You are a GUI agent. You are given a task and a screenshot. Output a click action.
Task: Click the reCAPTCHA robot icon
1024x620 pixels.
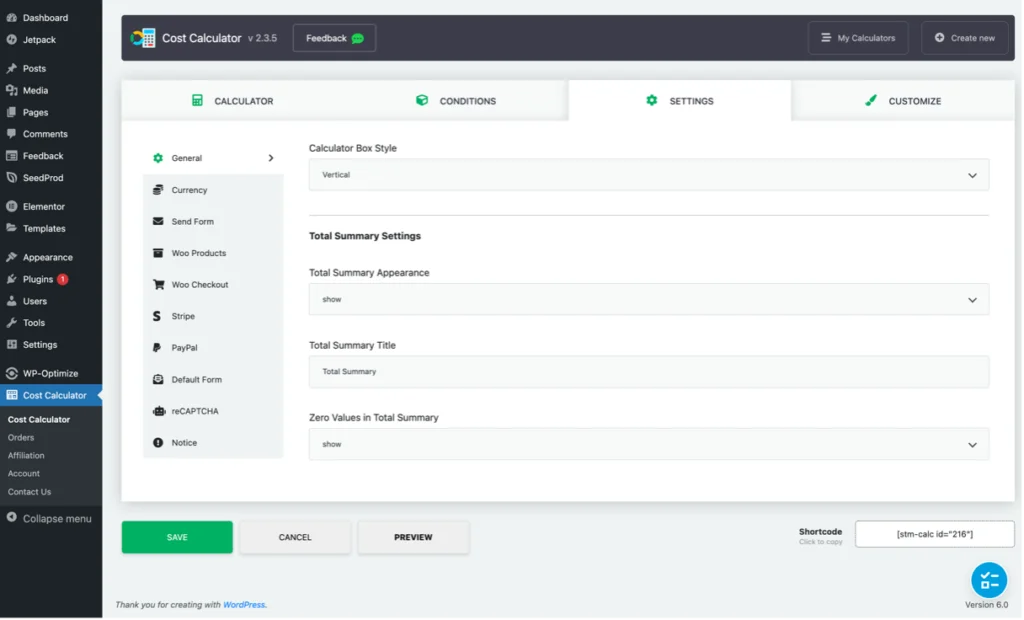[x=159, y=412]
